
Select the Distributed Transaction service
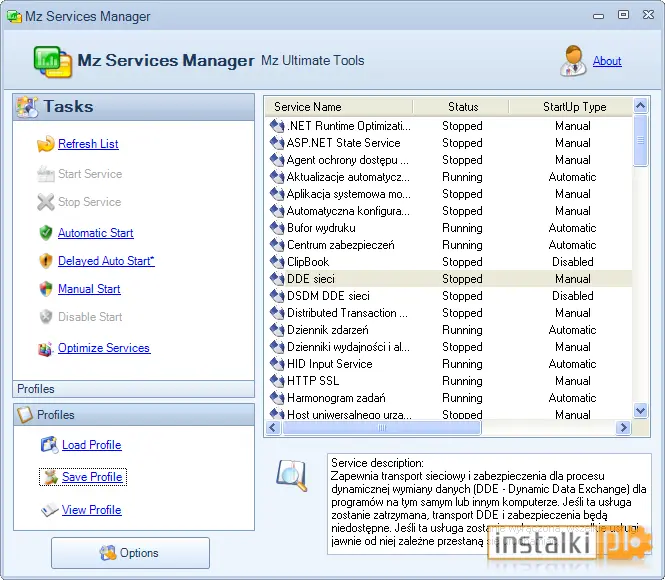coord(449,313)
